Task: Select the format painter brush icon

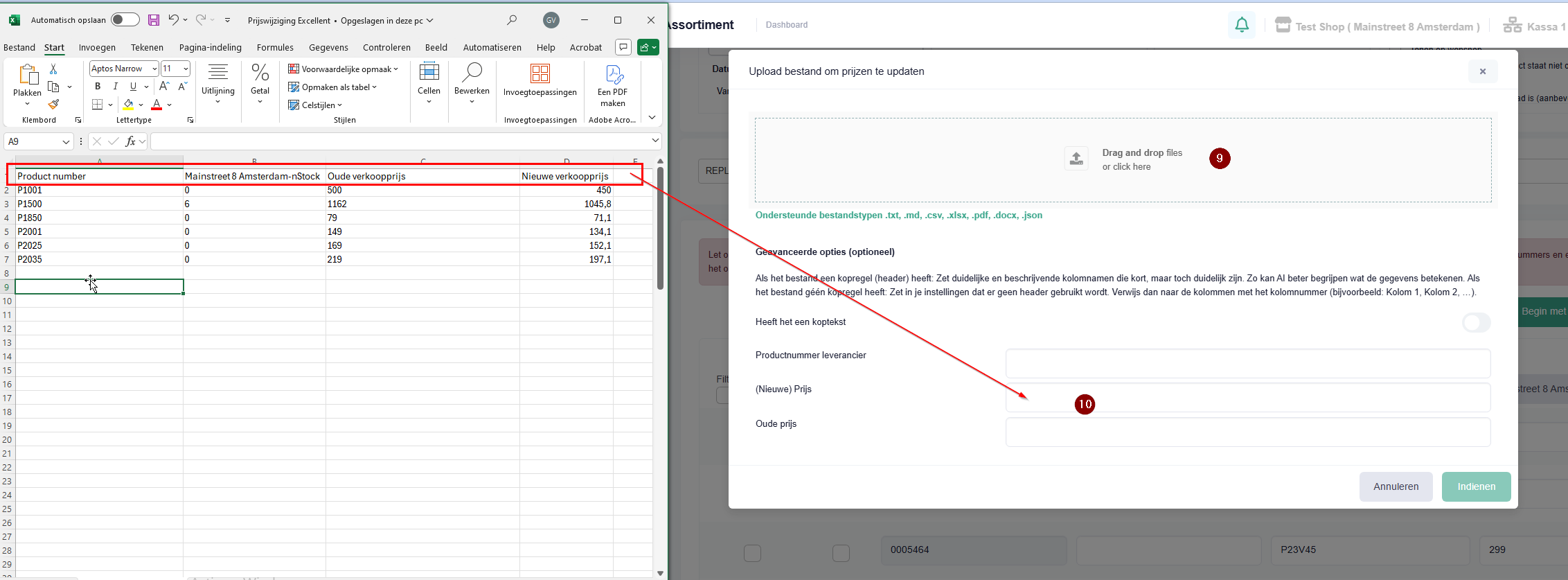Action: click(53, 105)
